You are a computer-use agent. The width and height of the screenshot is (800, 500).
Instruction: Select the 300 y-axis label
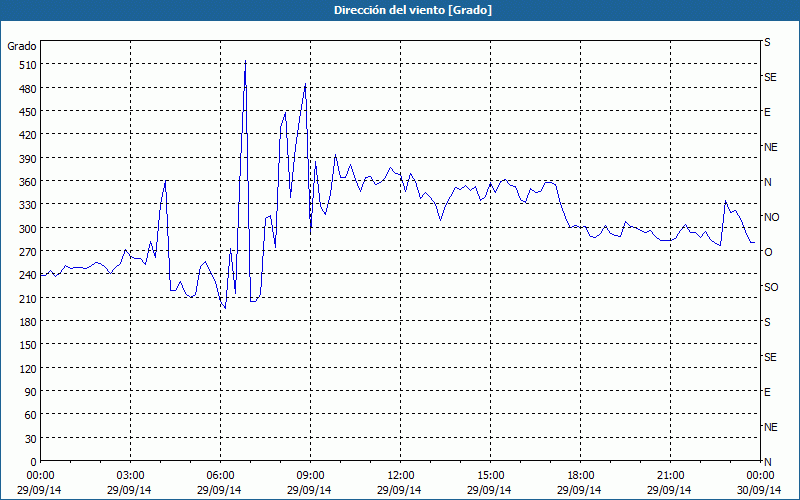(28, 229)
